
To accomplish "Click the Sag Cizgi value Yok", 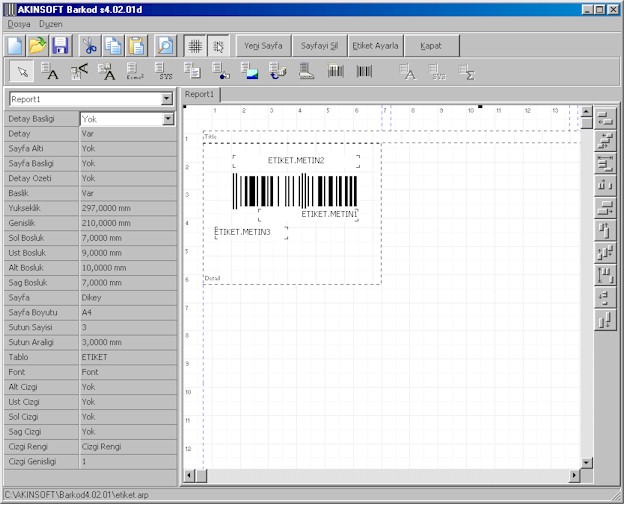I will (128, 431).
